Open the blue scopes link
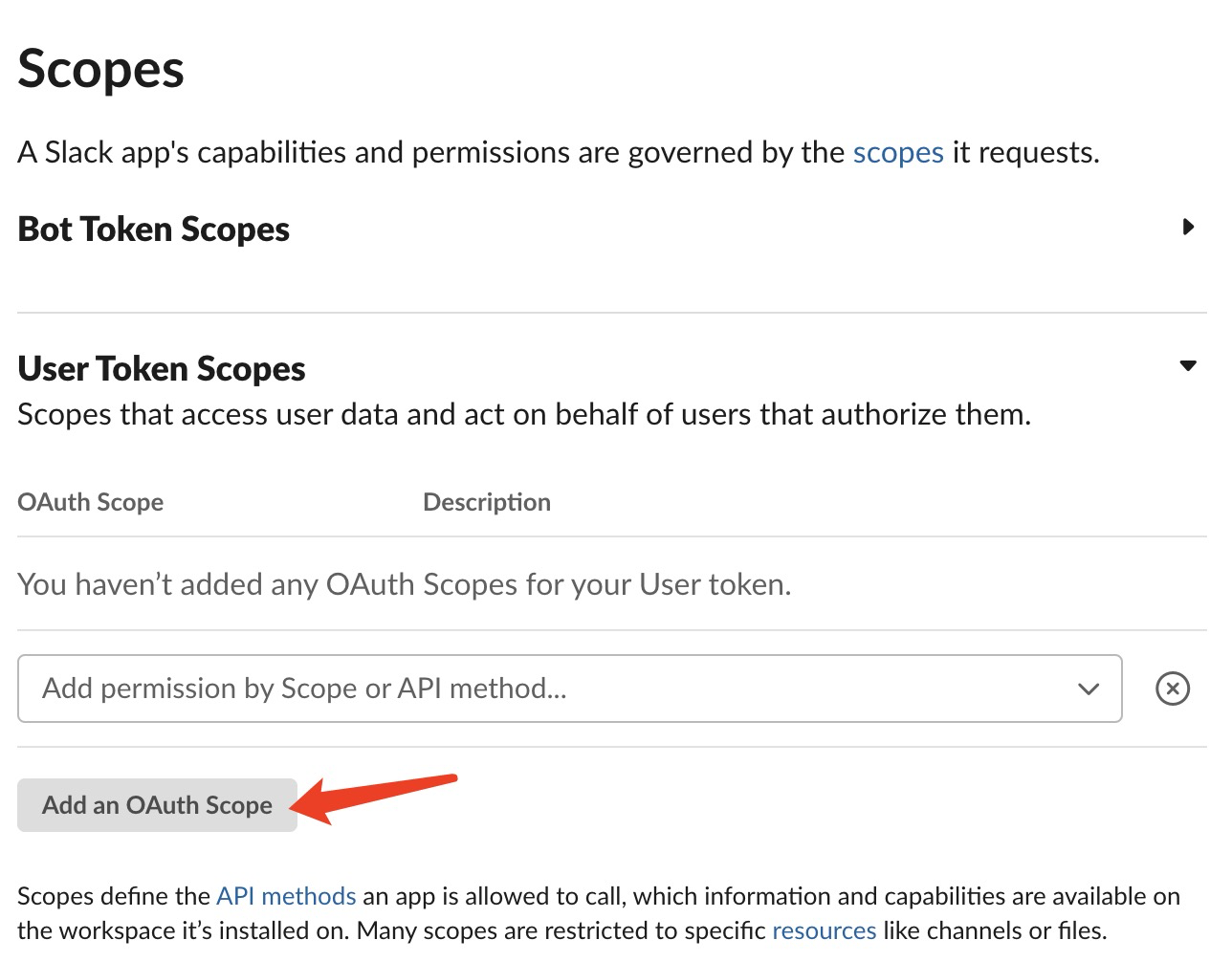Viewport: 1232px width, 962px height. pos(898,153)
